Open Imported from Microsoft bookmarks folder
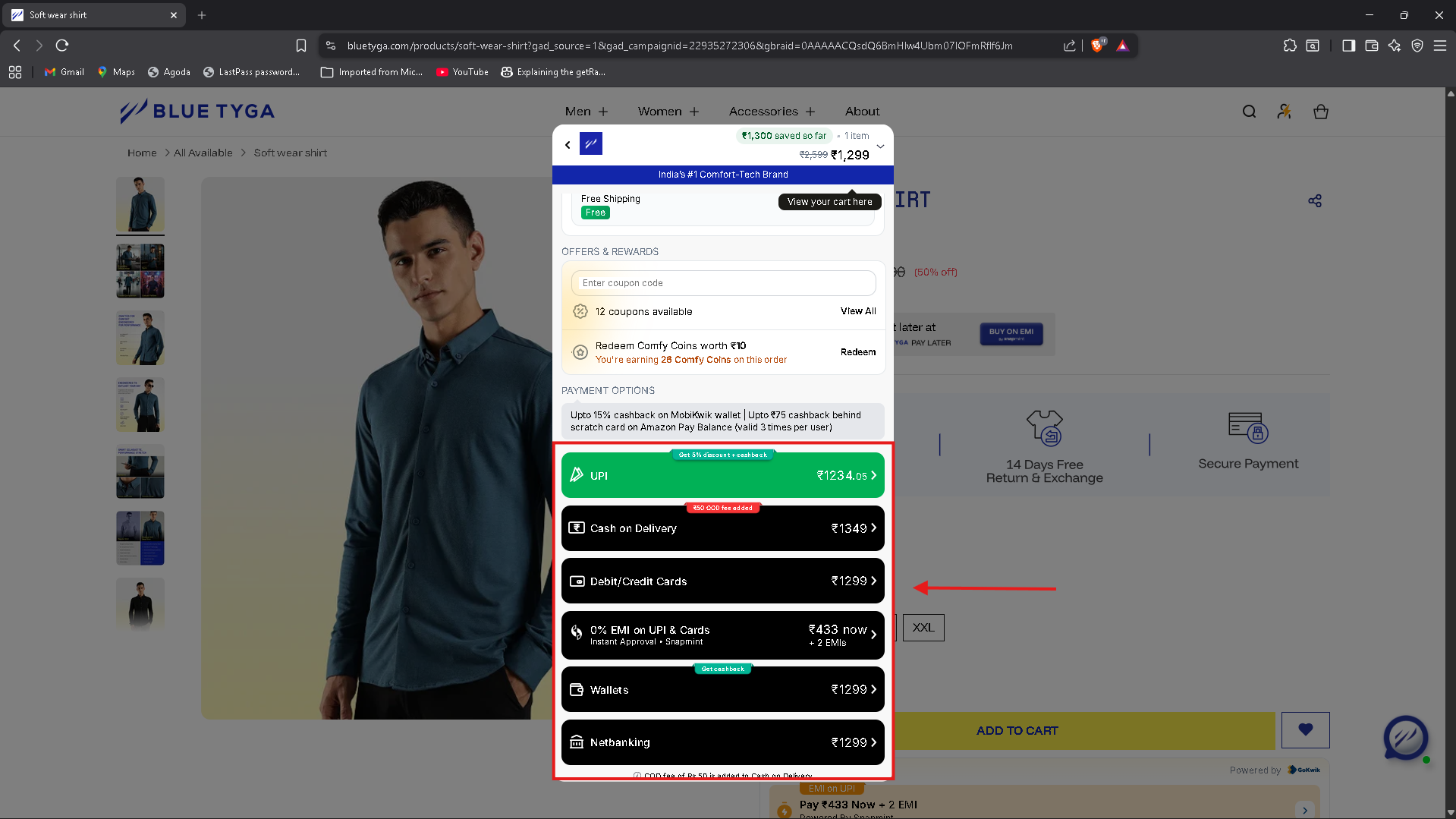Image resolution: width=1456 pixels, height=819 pixels. coord(372,72)
